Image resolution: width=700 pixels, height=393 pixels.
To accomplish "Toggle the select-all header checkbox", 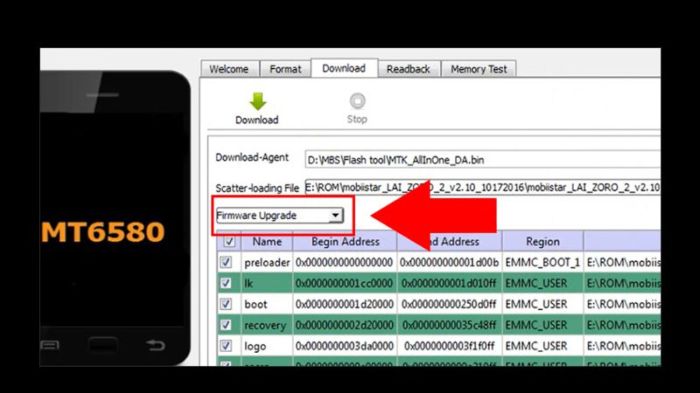I will click(229, 242).
